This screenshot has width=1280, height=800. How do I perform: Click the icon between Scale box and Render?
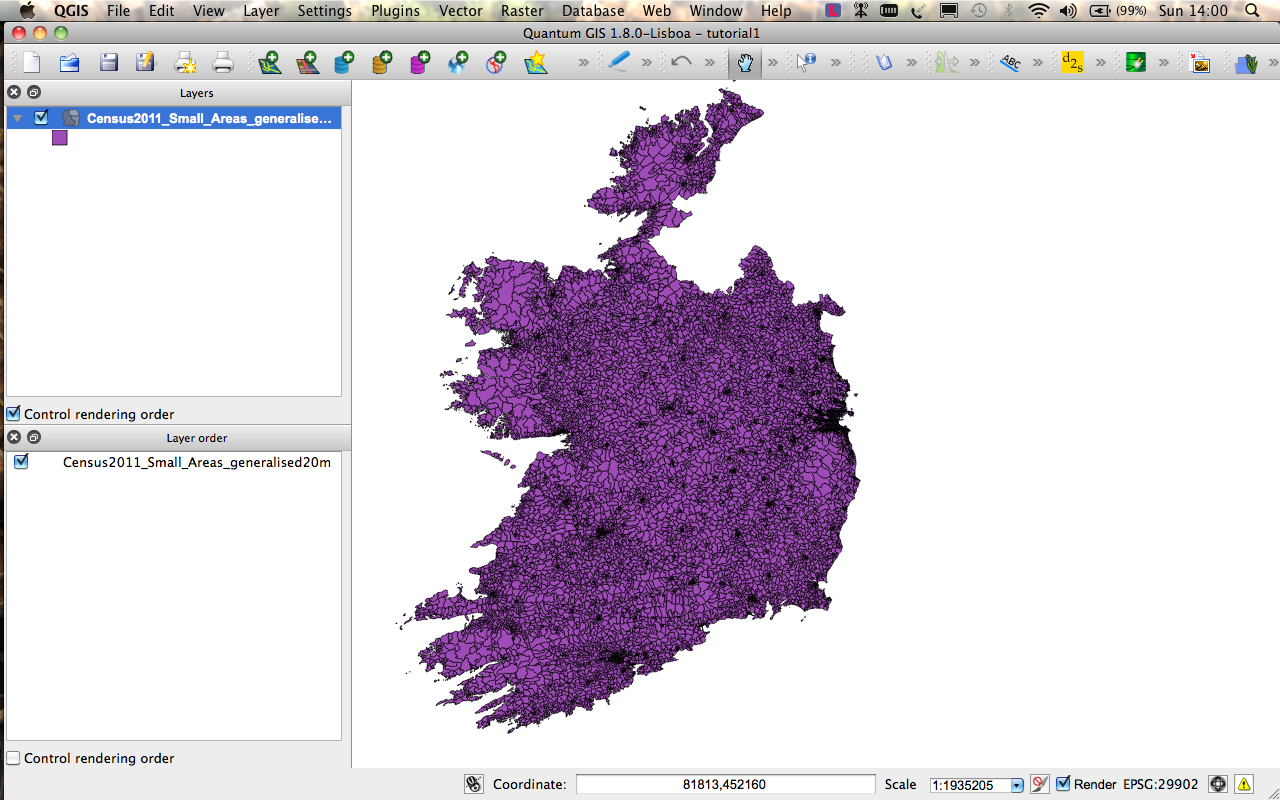1040,784
